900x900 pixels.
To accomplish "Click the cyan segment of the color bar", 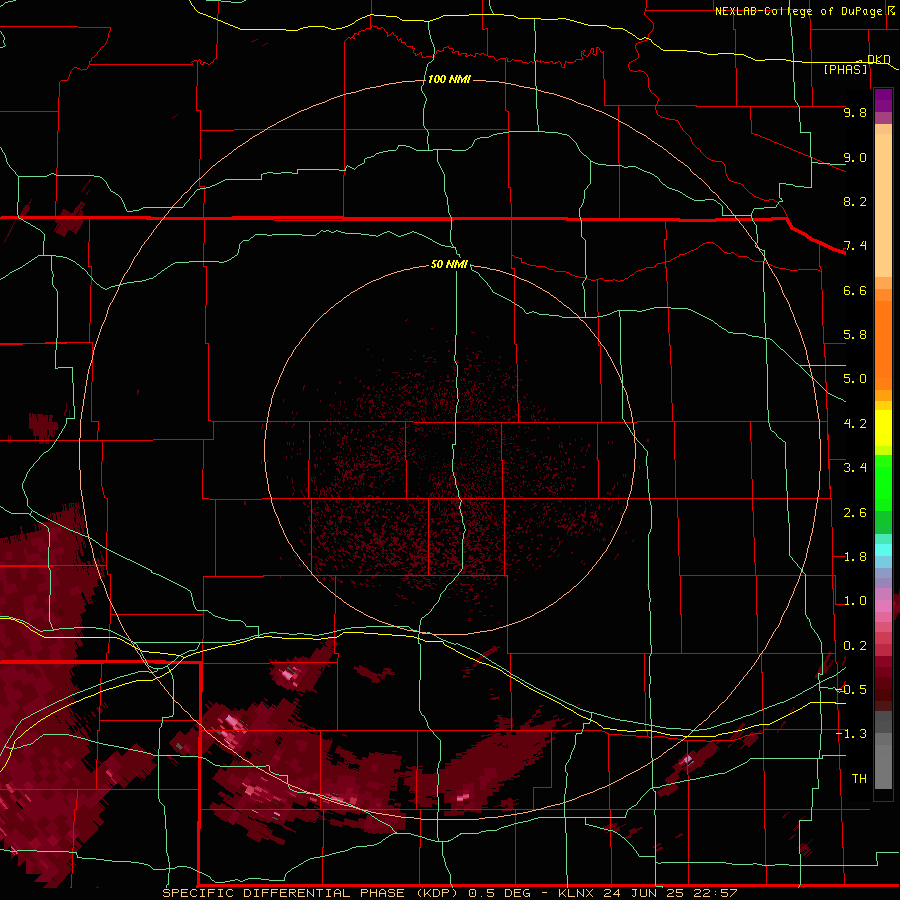I will 883,550.
